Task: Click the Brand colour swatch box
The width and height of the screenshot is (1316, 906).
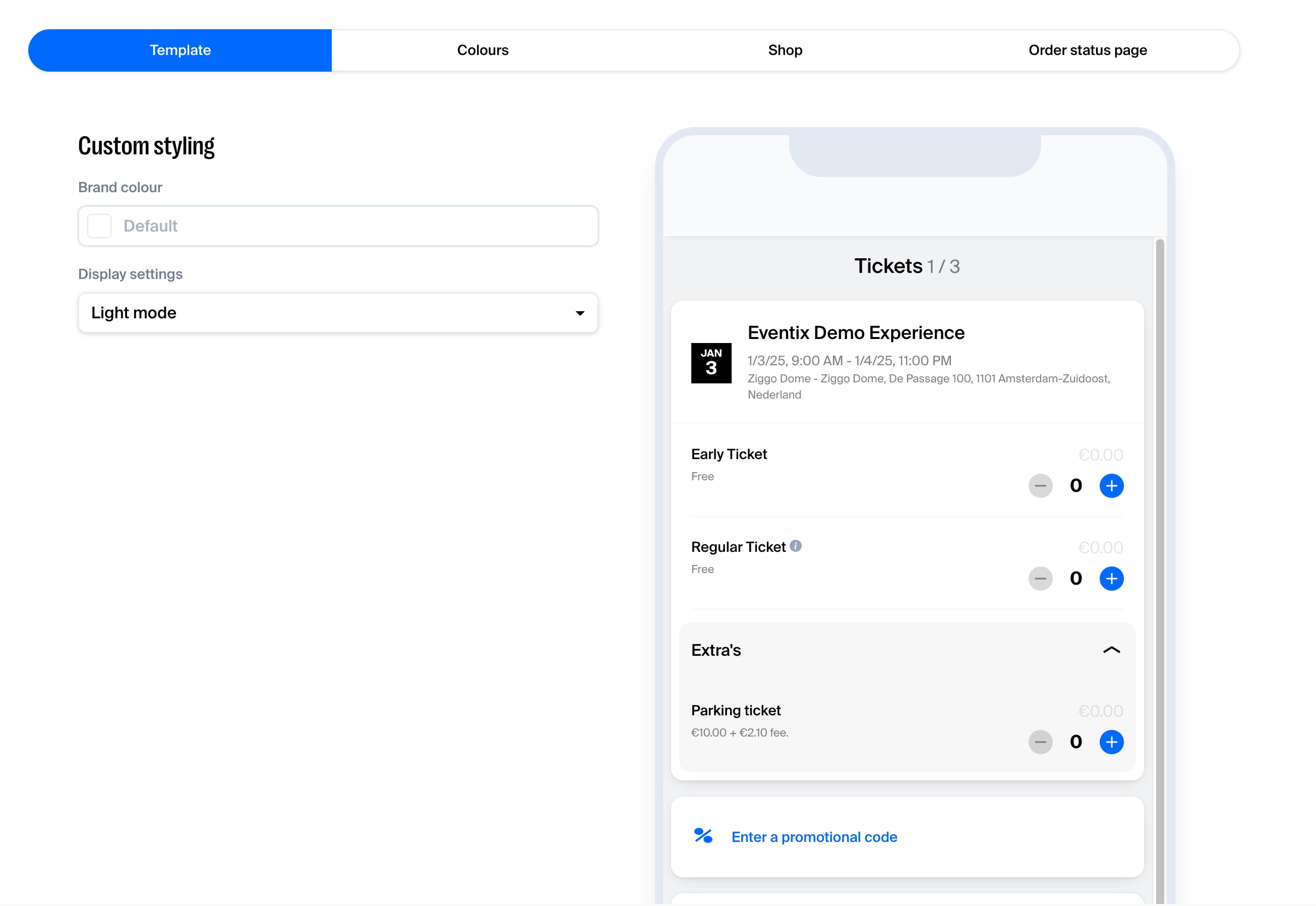Action: point(99,226)
